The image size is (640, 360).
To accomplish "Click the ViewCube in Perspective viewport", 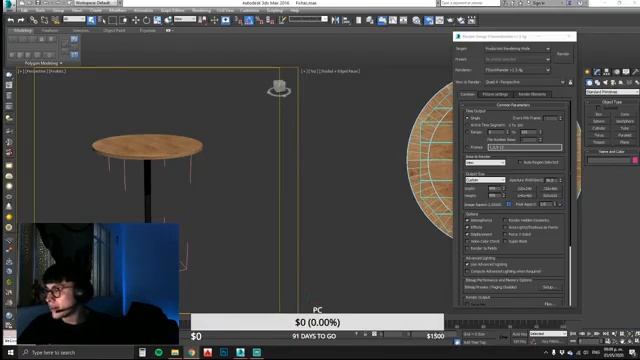I will [x=279, y=88].
